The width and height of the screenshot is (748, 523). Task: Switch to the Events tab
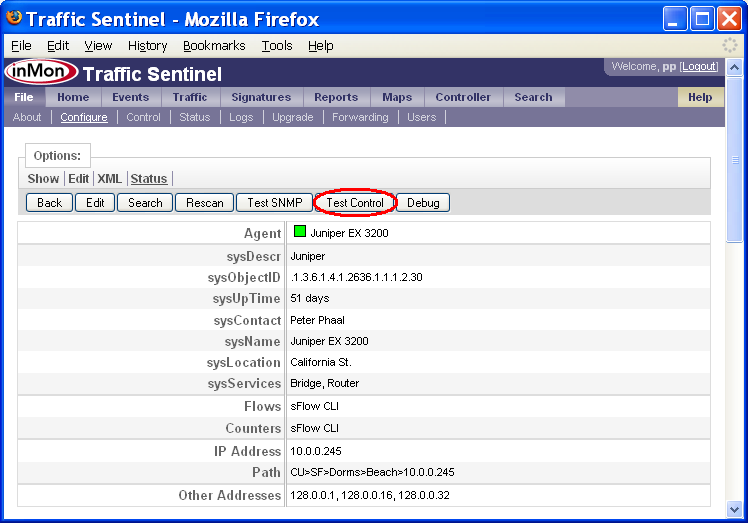click(131, 97)
